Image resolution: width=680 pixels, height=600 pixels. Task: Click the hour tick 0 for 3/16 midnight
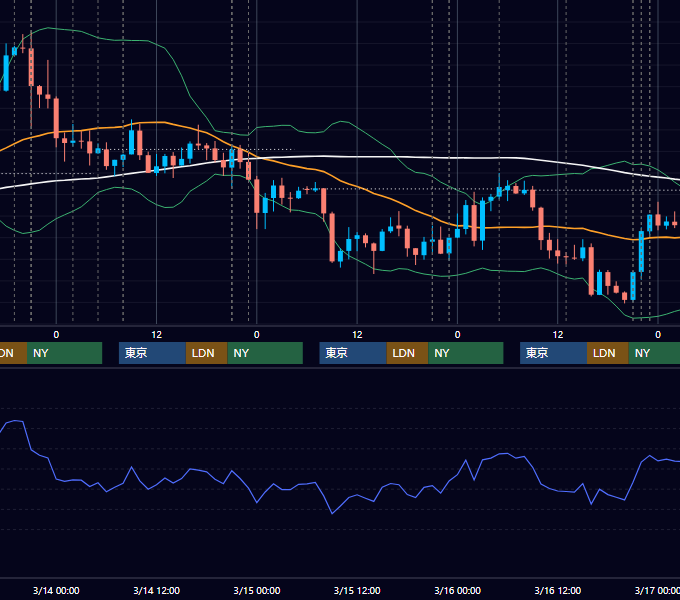tap(457, 335)
